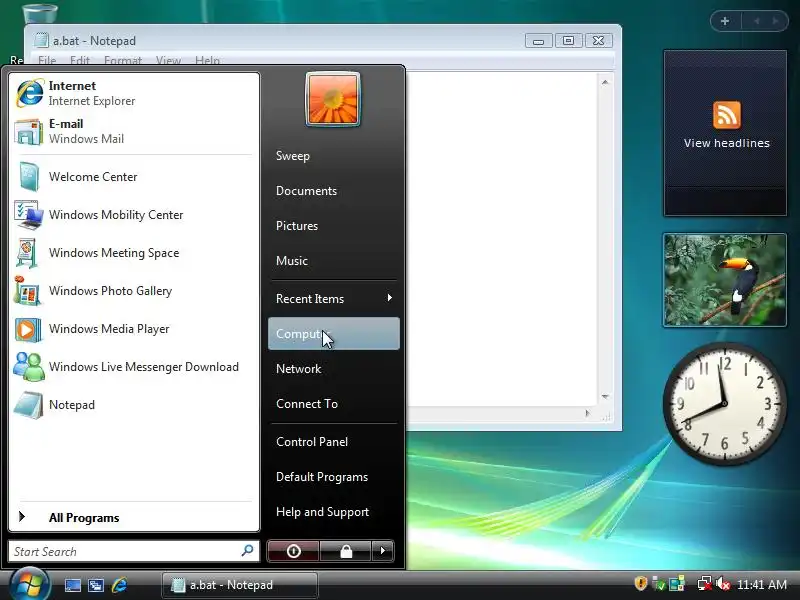Click the green-arrow monitor icon in the tray
Image resolution: width=800 pixels, height=600 pixels.
pos(659,583)
